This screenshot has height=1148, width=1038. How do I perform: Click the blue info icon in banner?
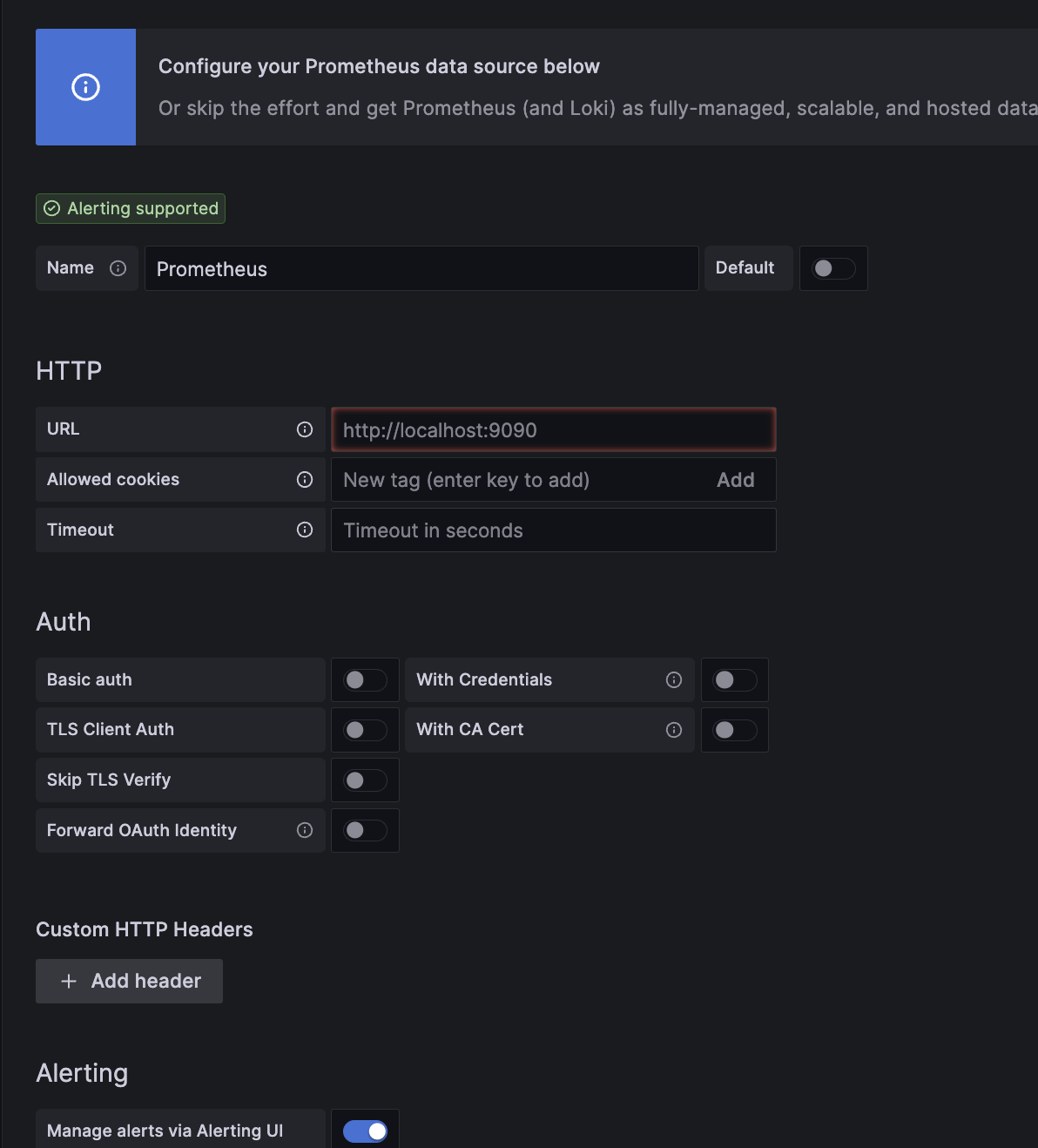pyautogui.click(x=85, y=87)
